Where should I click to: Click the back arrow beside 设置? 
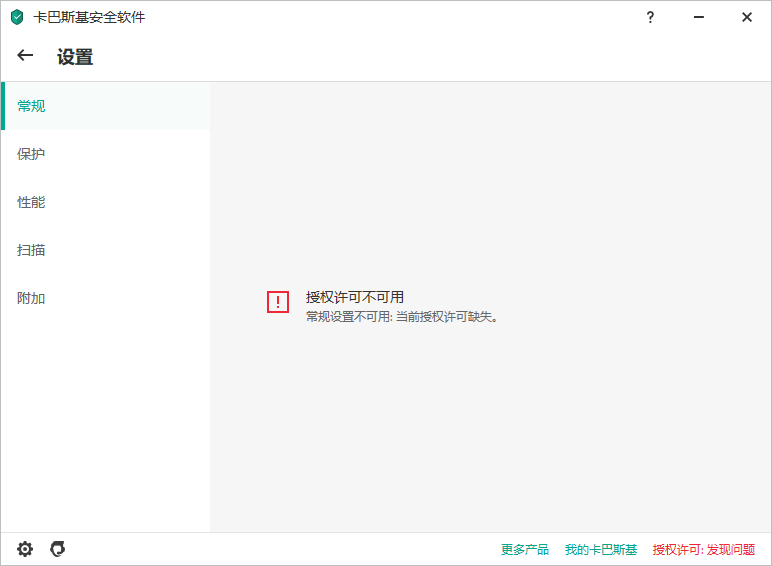pyautogui.click(x=25, y=56)
